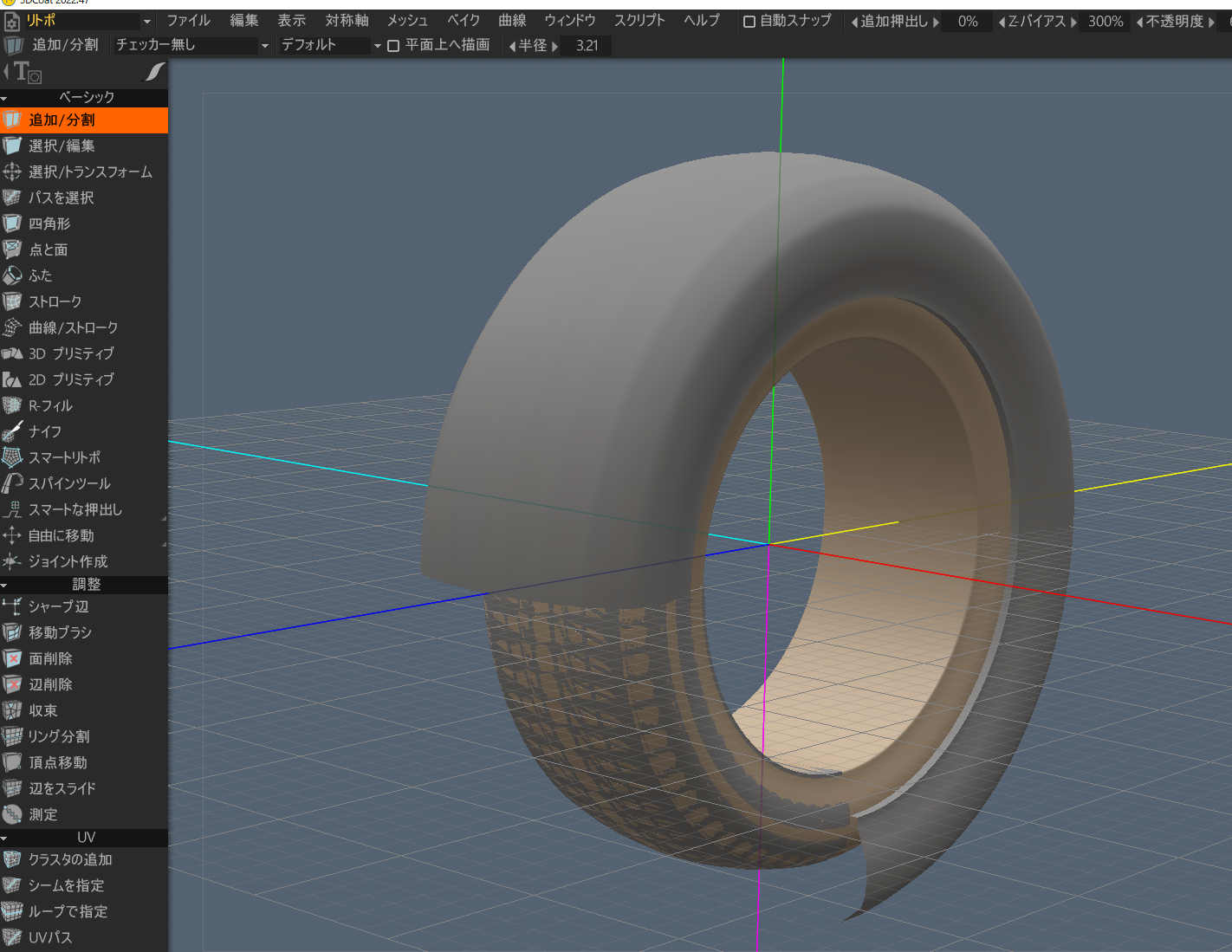This screenshot has width=1232, height=952.
Task: Open the 曲線 menu
Action: click(x=512, y=21)
